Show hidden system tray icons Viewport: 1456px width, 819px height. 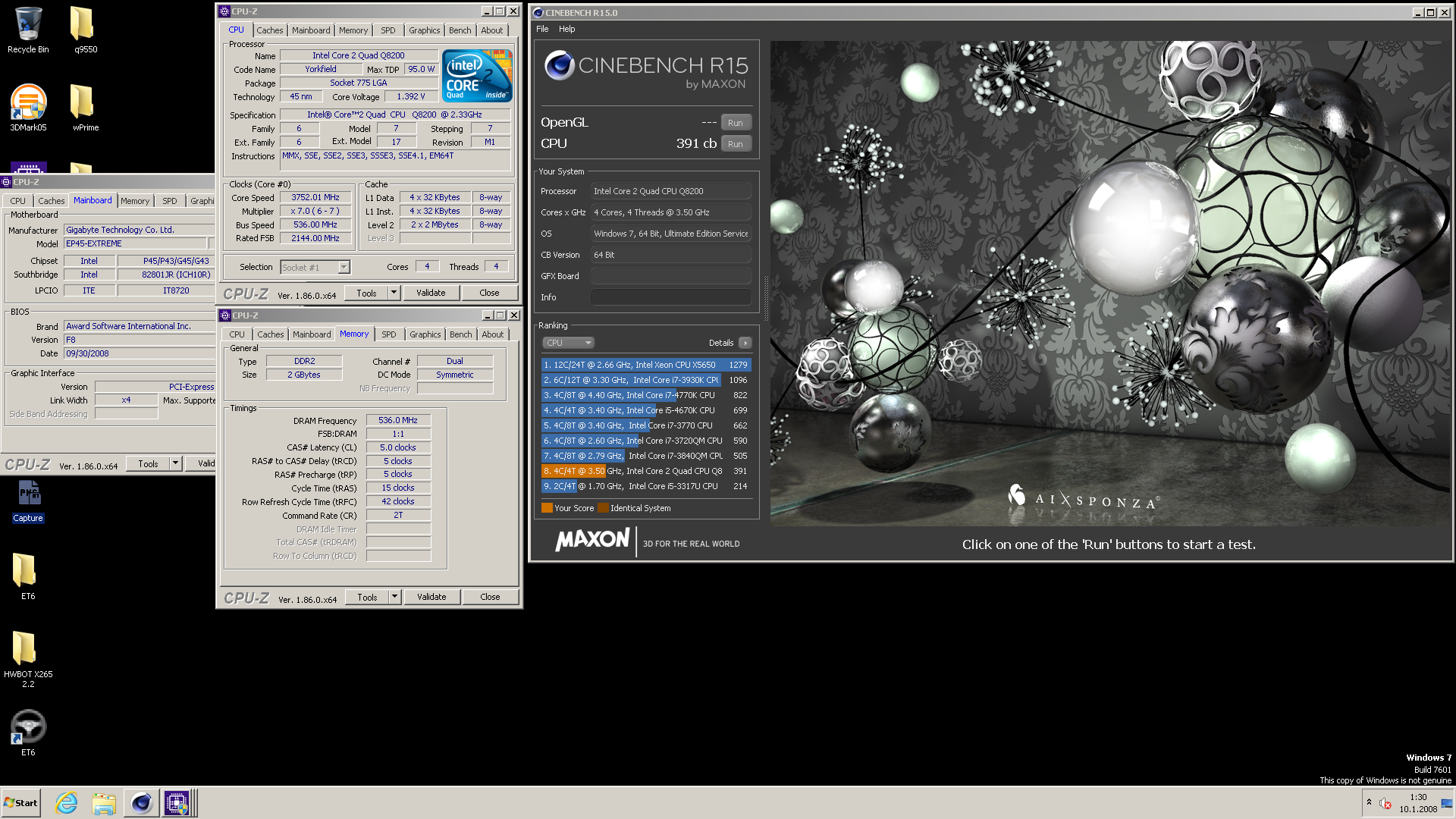(x=1369, y=802)
